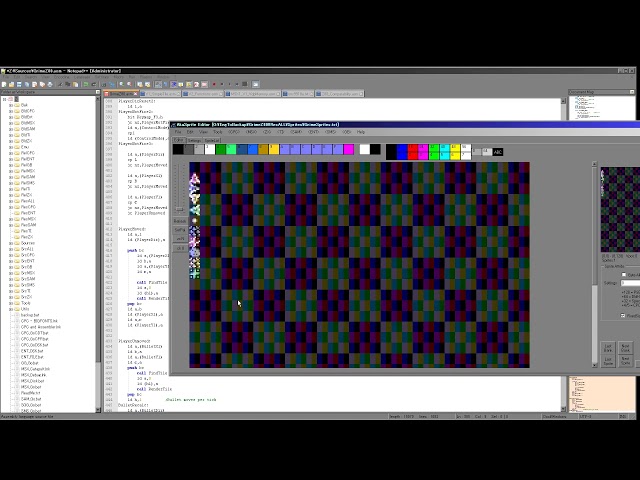This screenshot has width=640, height=480.
Task: Open the File menu in AkuSprite Editor
Action: click(178, 132)
